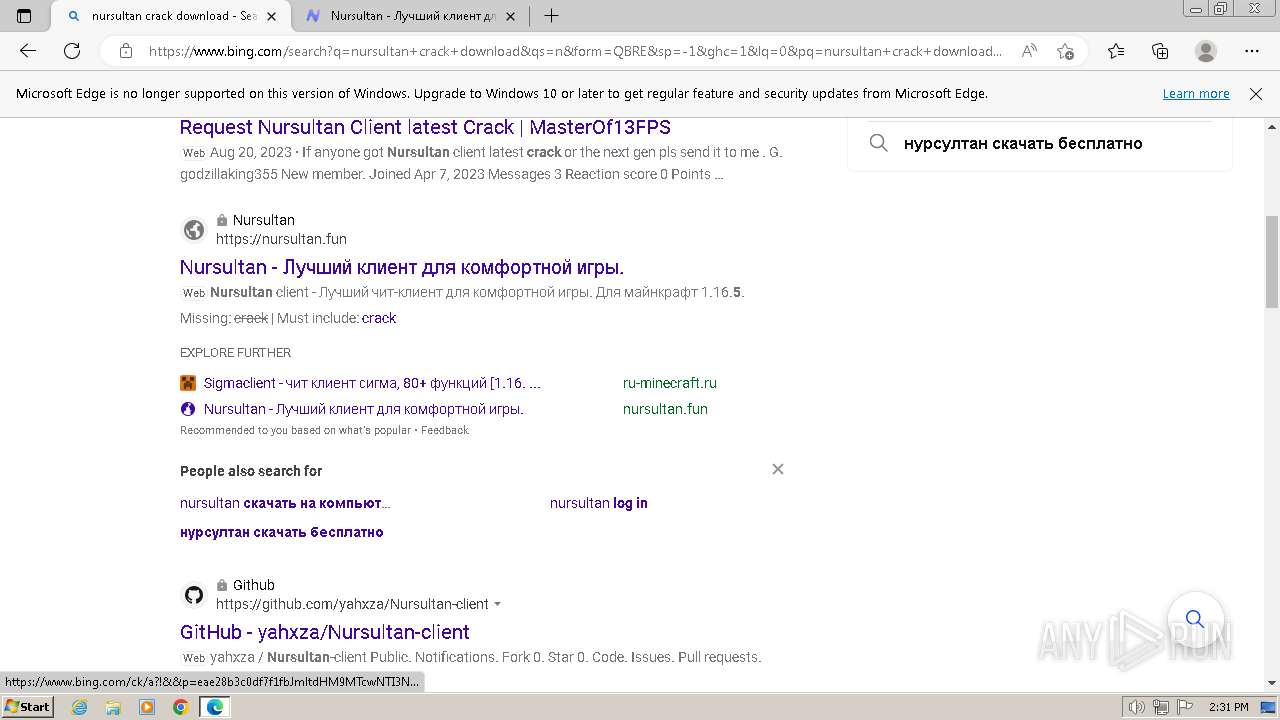The width and height of the screenshot is (1280, 720).
Task: Open Windows Media Player taskbar icon
Action: click(x=147, y=707)
